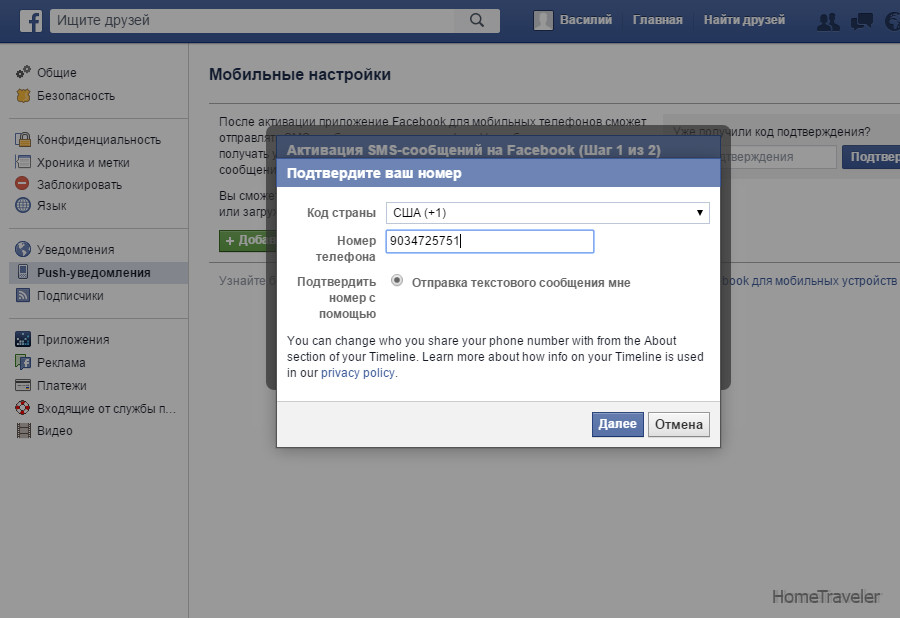Click the Язык globe icon
Viewport: 900px width, 618px height.
(x=23, y=205)
